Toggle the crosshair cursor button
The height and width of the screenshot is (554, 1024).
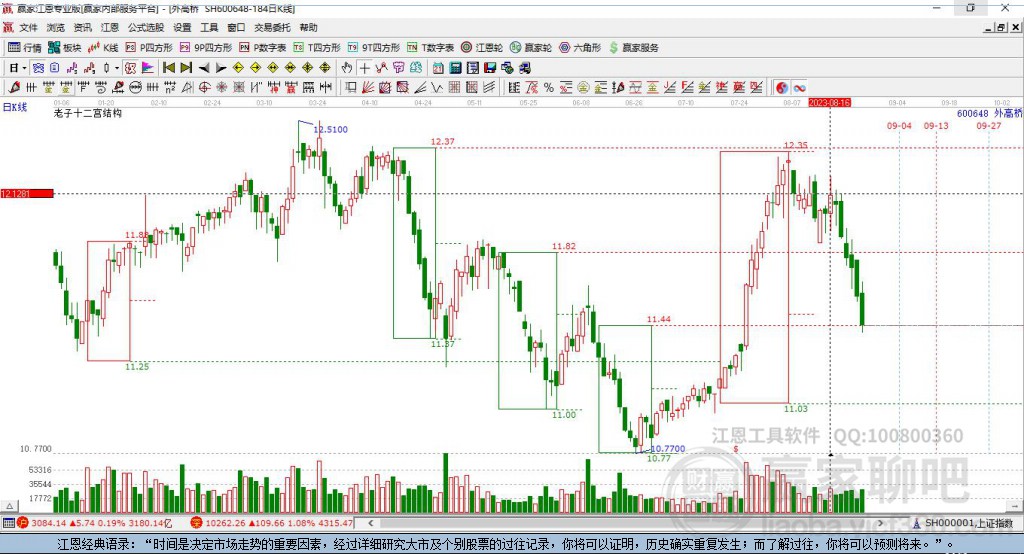[364, 68]
